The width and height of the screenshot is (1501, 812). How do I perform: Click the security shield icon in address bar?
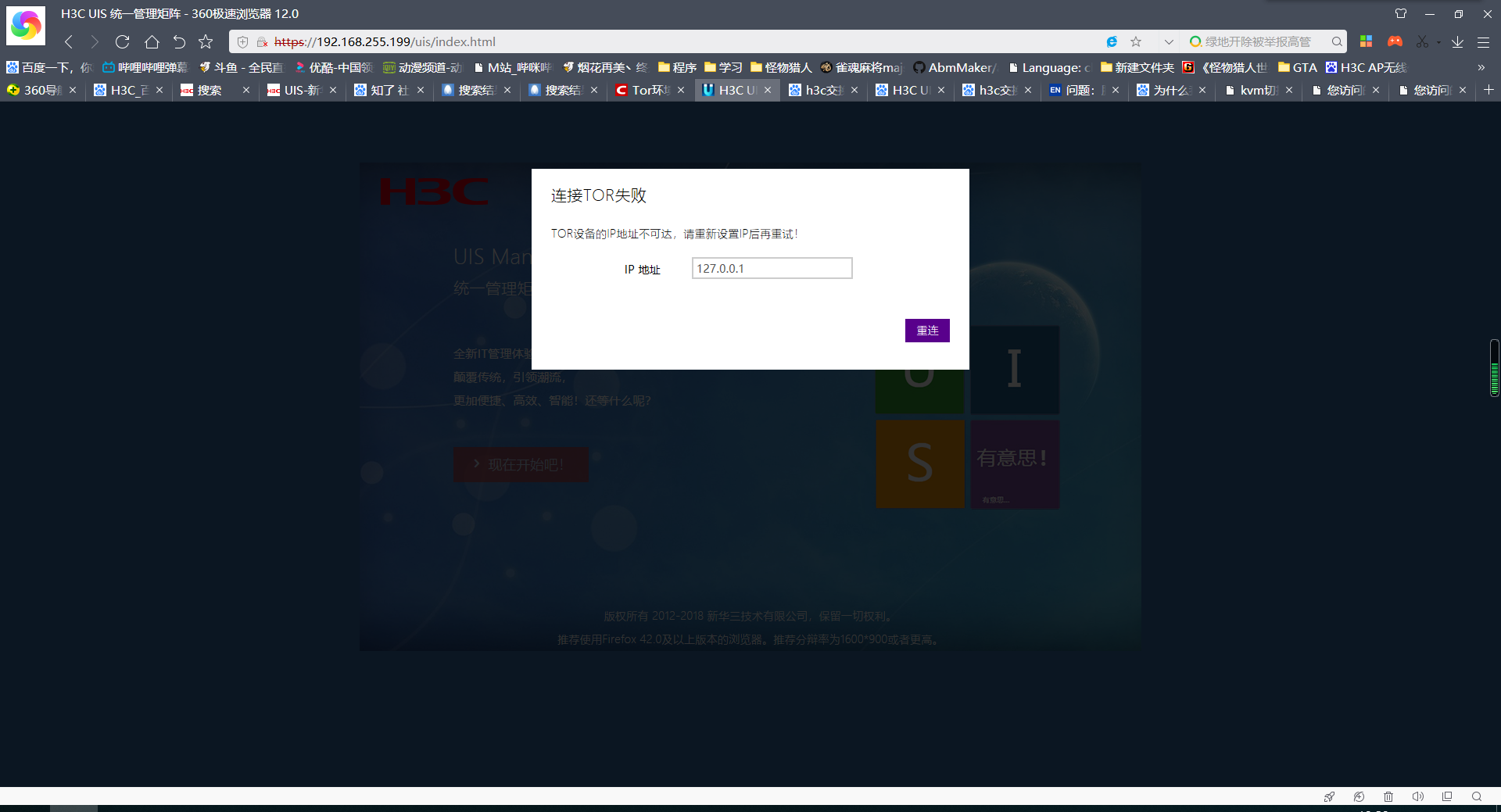[243, 42]
